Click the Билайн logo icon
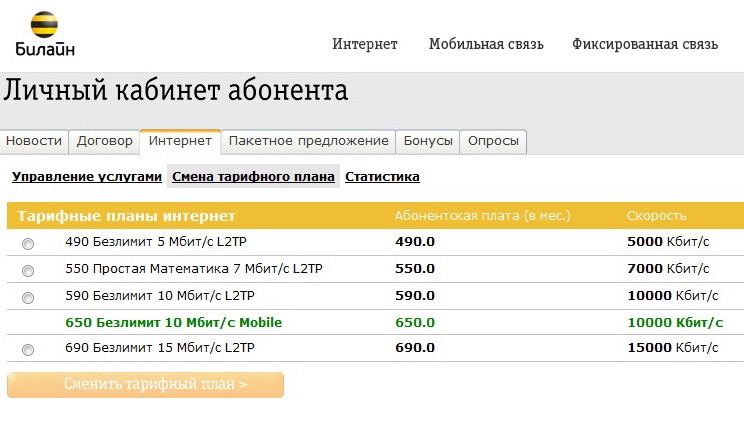 pos(45,25)
